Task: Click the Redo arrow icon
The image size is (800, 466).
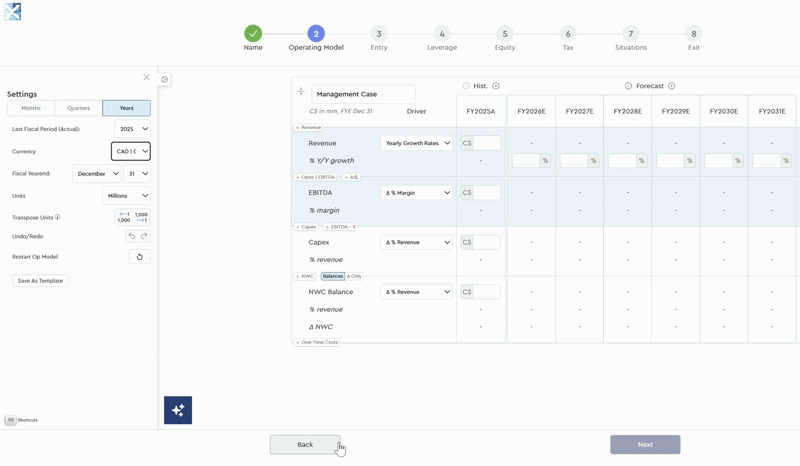Action: click(x=144, y=236)
